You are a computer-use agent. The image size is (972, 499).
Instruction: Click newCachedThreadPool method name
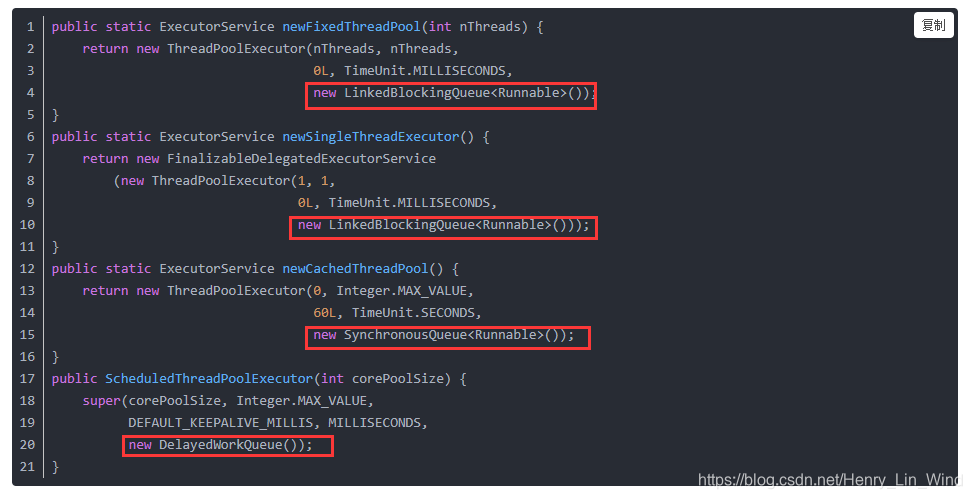[356, 269]
